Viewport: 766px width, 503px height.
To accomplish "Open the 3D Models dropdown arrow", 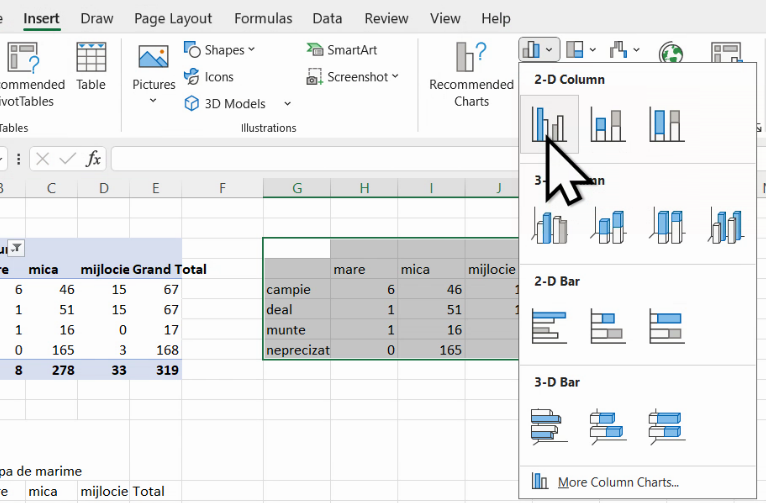I will click(x=287, y=104).
